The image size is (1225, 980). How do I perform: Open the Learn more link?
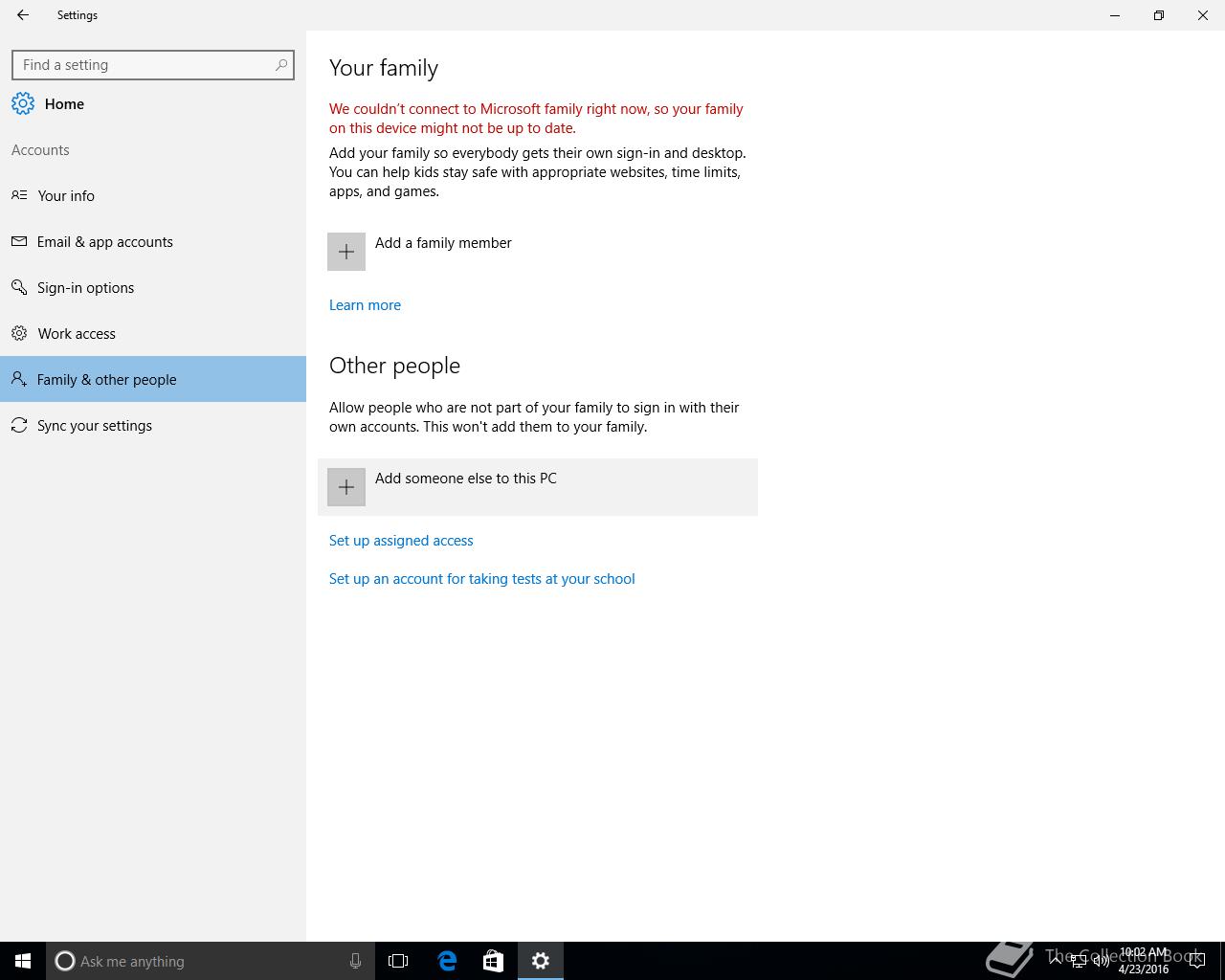tap(365, 305)
